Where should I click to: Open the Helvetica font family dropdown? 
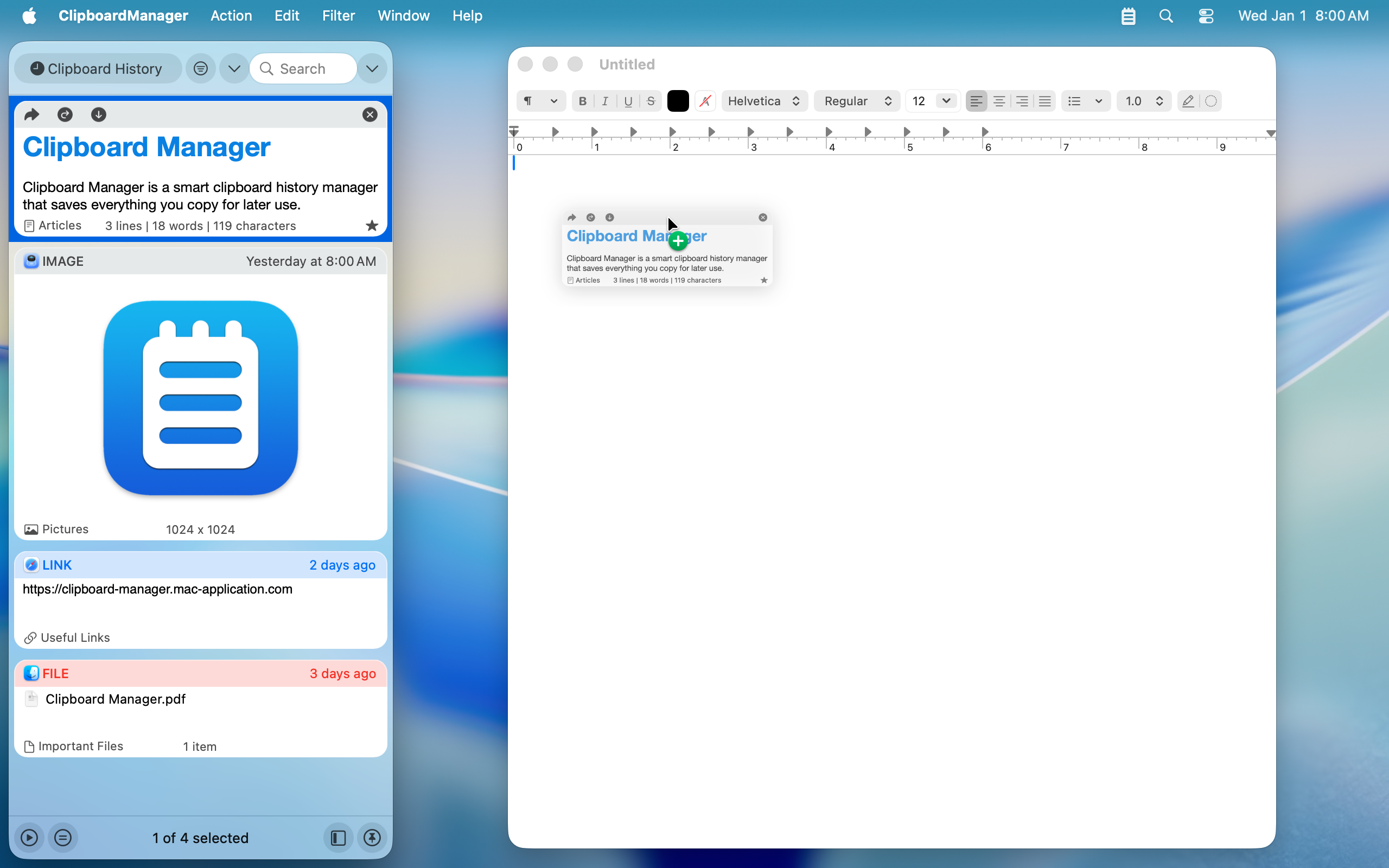[x=764, y=101]
